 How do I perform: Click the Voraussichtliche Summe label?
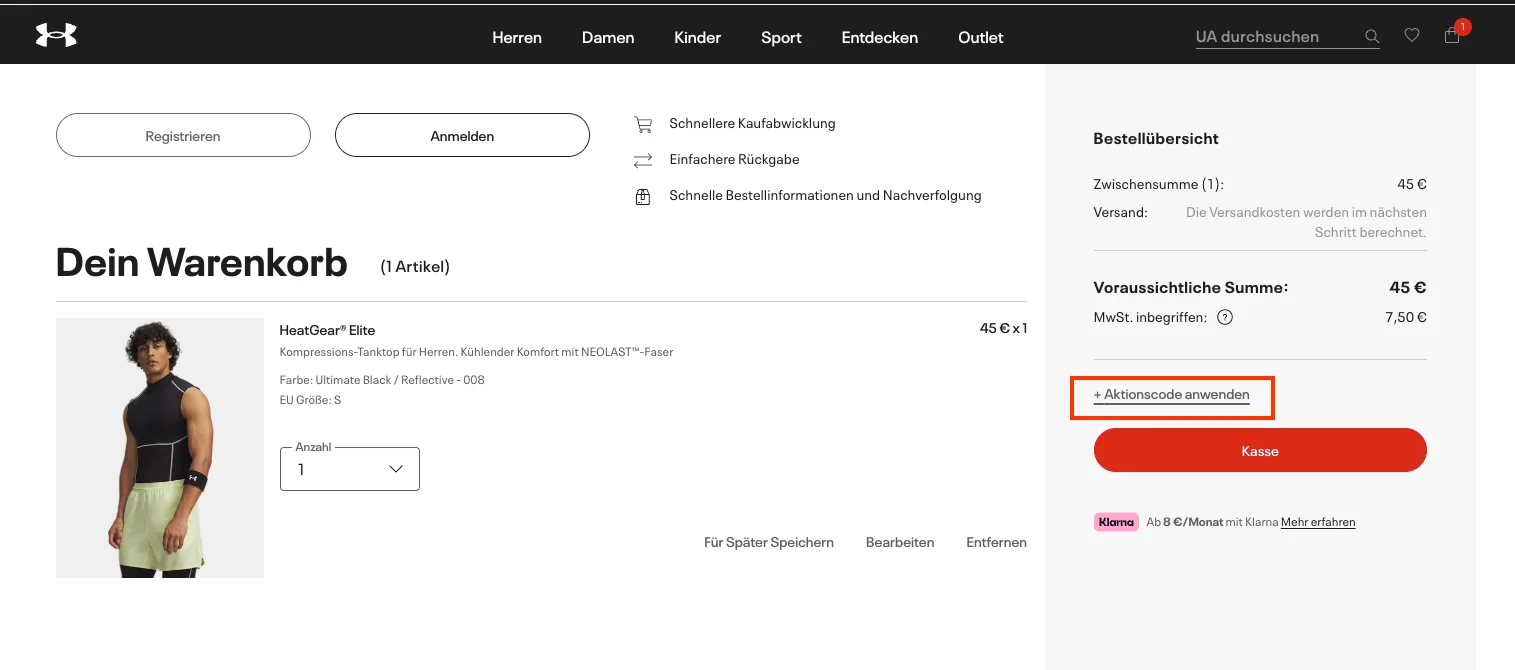[x=1191, y=288]
